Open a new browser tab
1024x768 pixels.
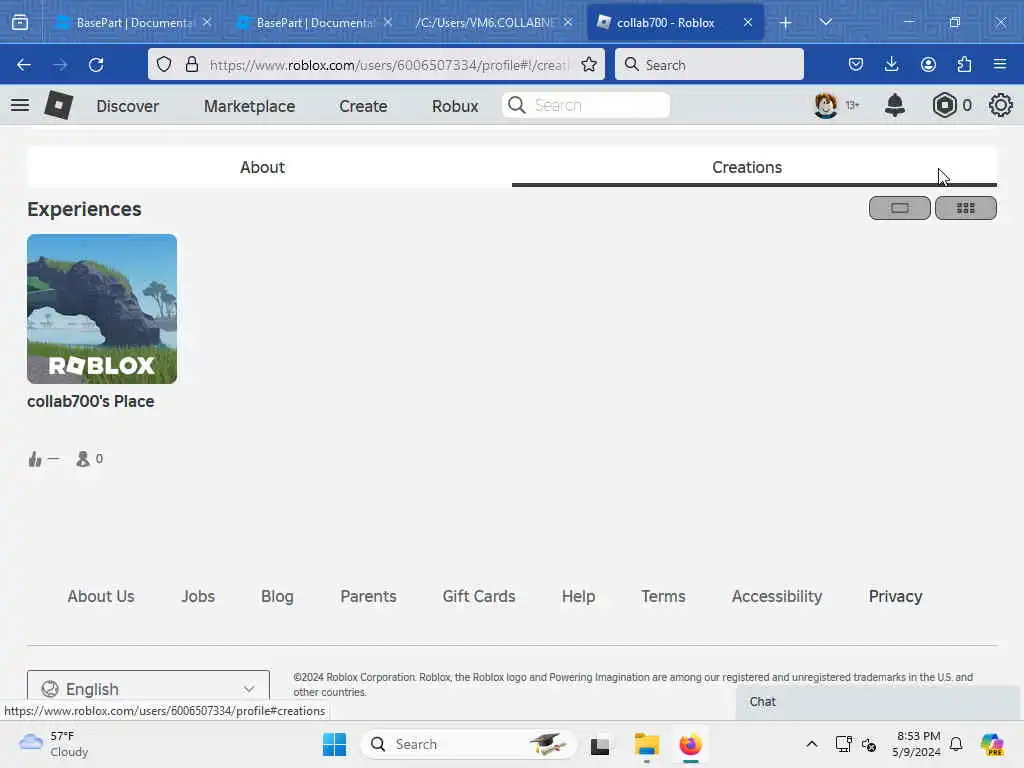(786, 22)
